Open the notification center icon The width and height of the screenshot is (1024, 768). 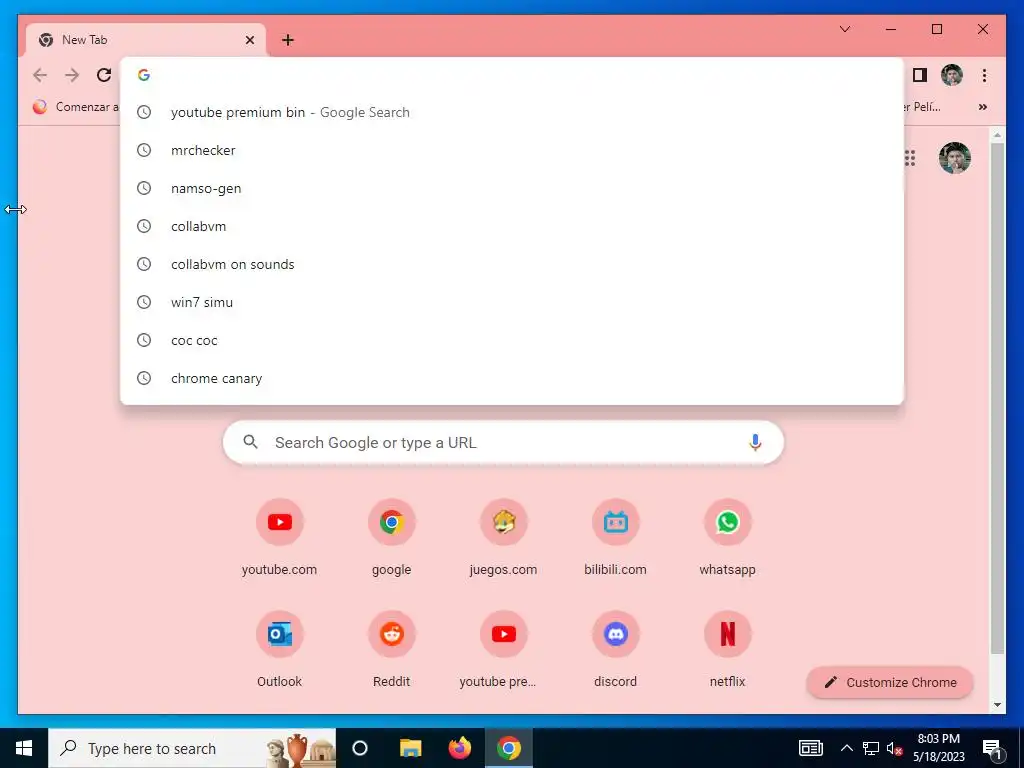992,748
